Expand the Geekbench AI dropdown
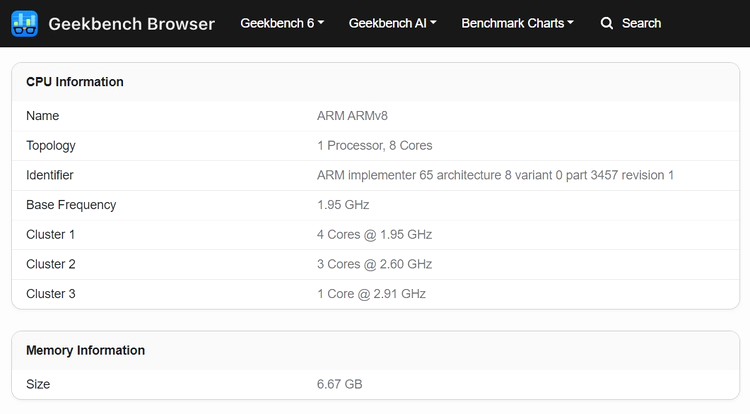The height and width of the screenshot is (414, 750). 392,23
